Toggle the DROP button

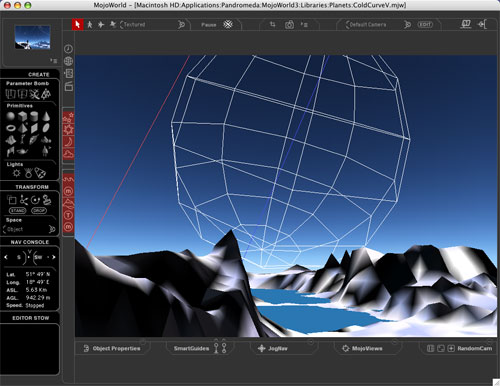click(39, 211)
